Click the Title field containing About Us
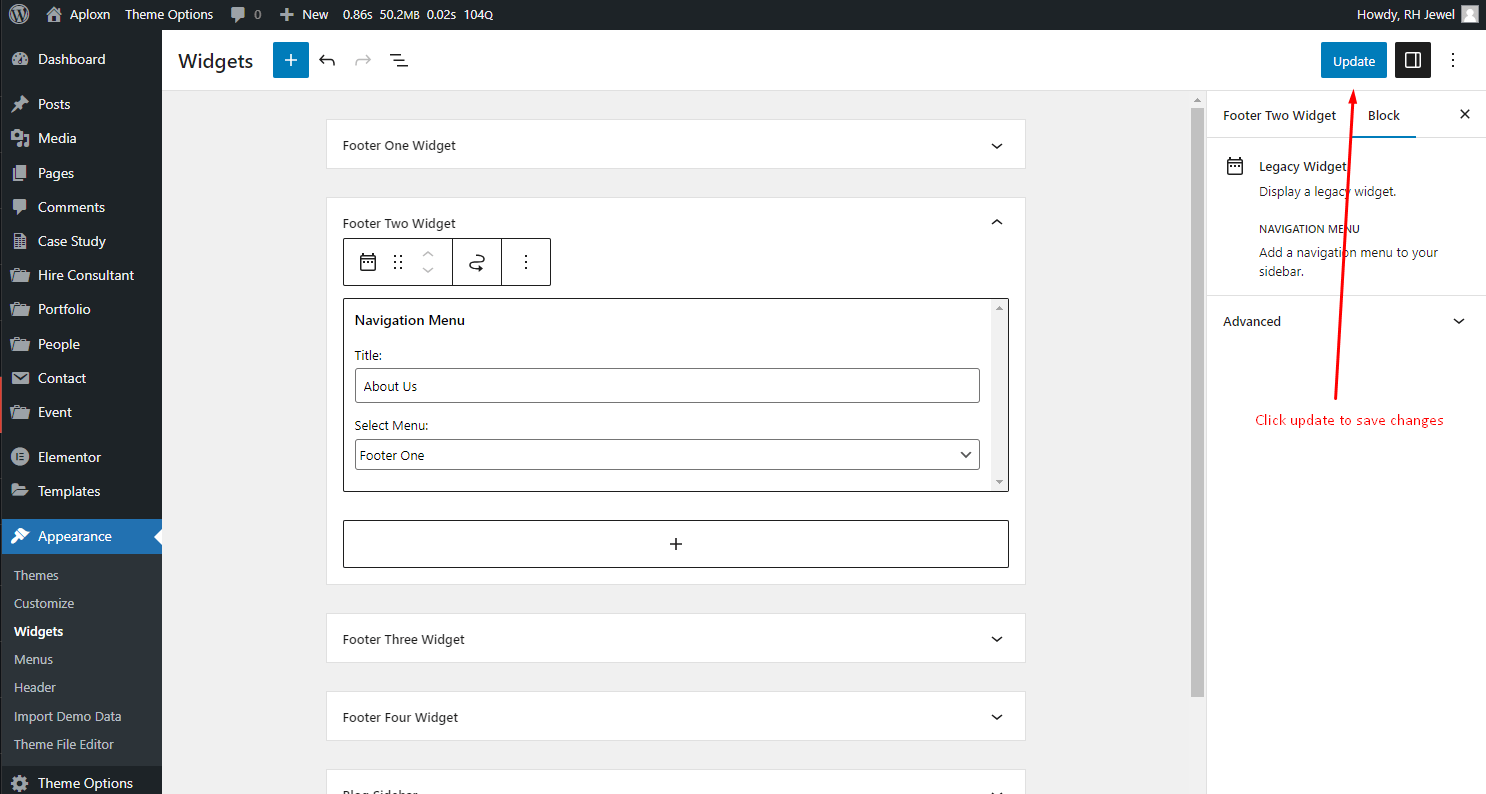 click(x=667, y=386)
